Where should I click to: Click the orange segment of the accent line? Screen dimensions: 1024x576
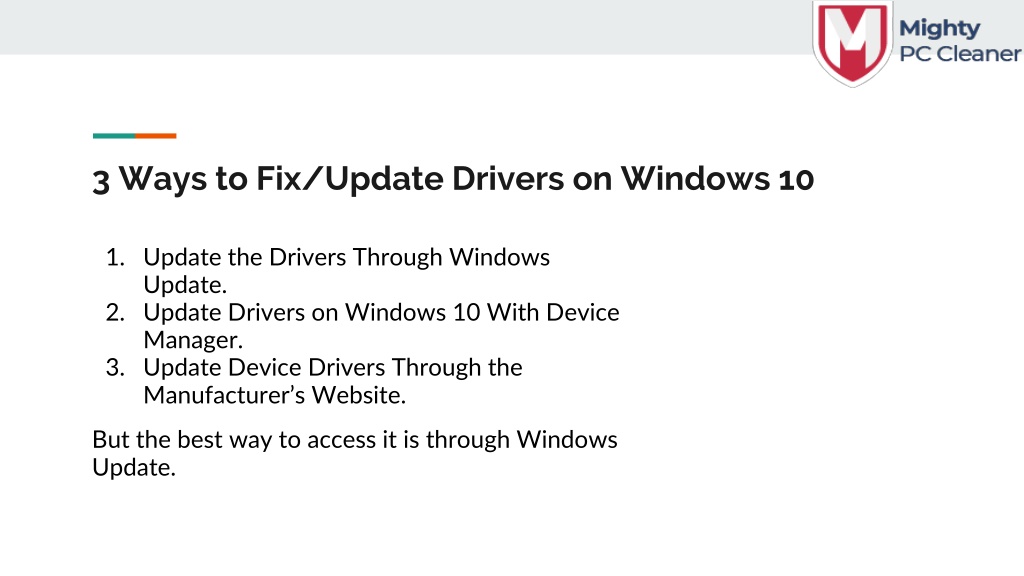pyautogui.click(x=155, y=136)
